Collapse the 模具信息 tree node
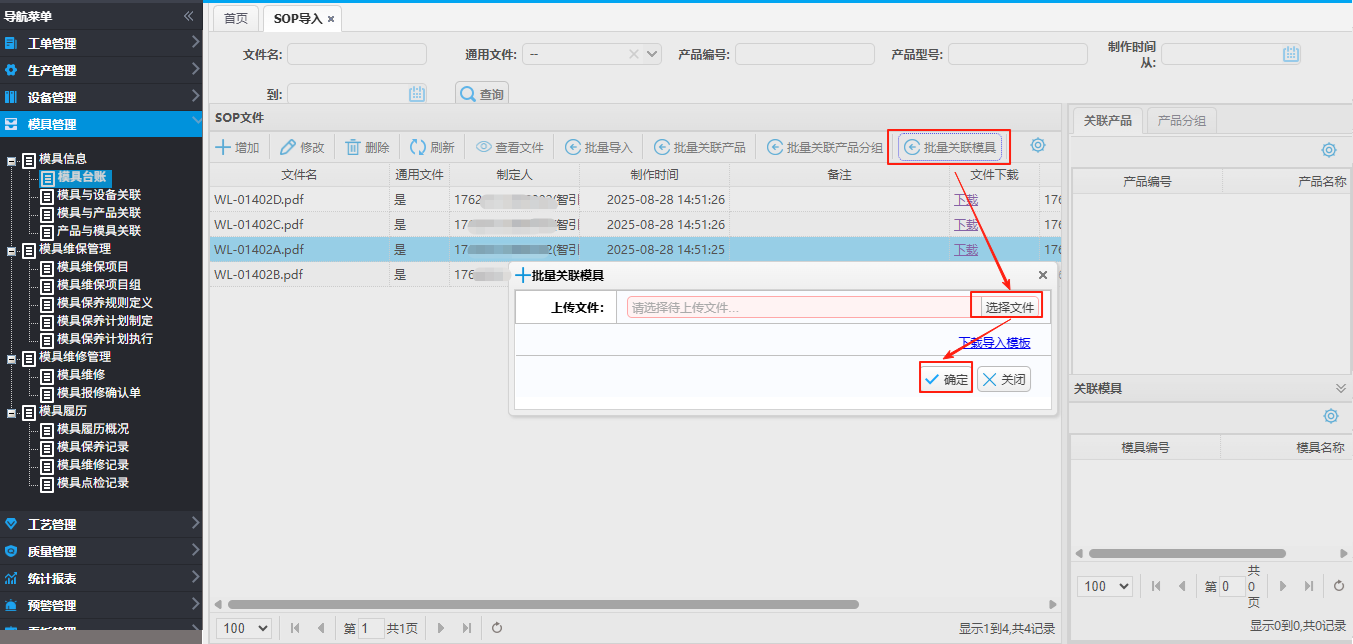1353x644 pixels. click(x=12, y=159)
